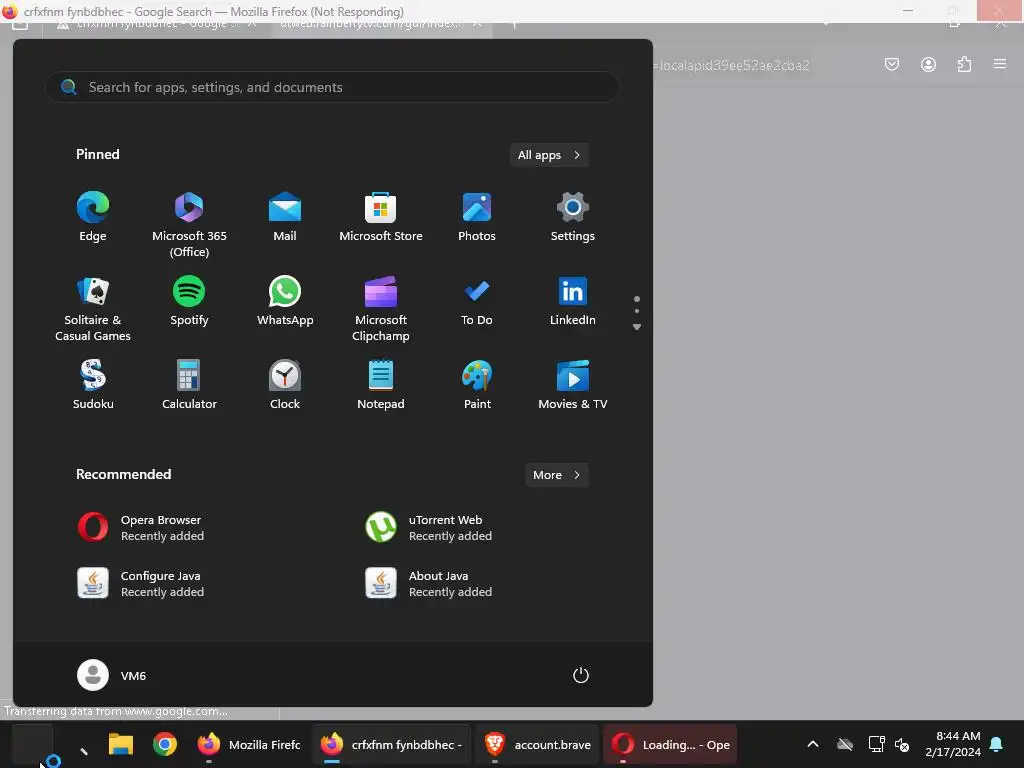This screenshot has height=768, width=1024.
Task: Launch WhatsApp
Action: 285,302
